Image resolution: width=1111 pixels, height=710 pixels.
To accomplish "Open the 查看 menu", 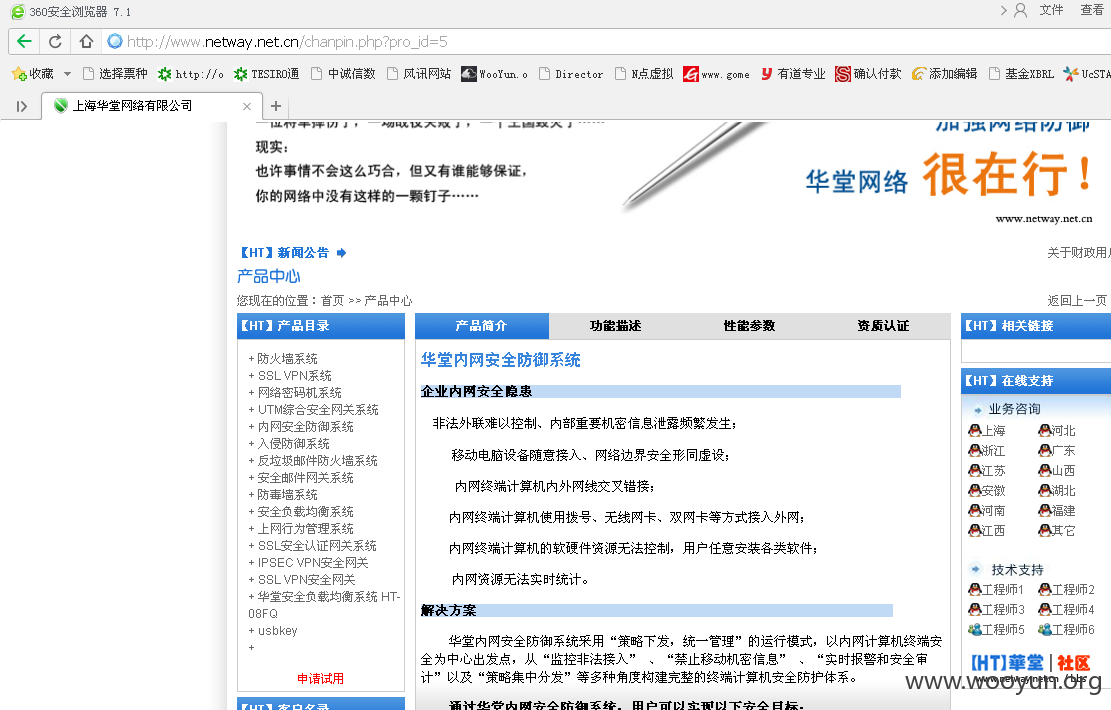I will (1091, 10).
